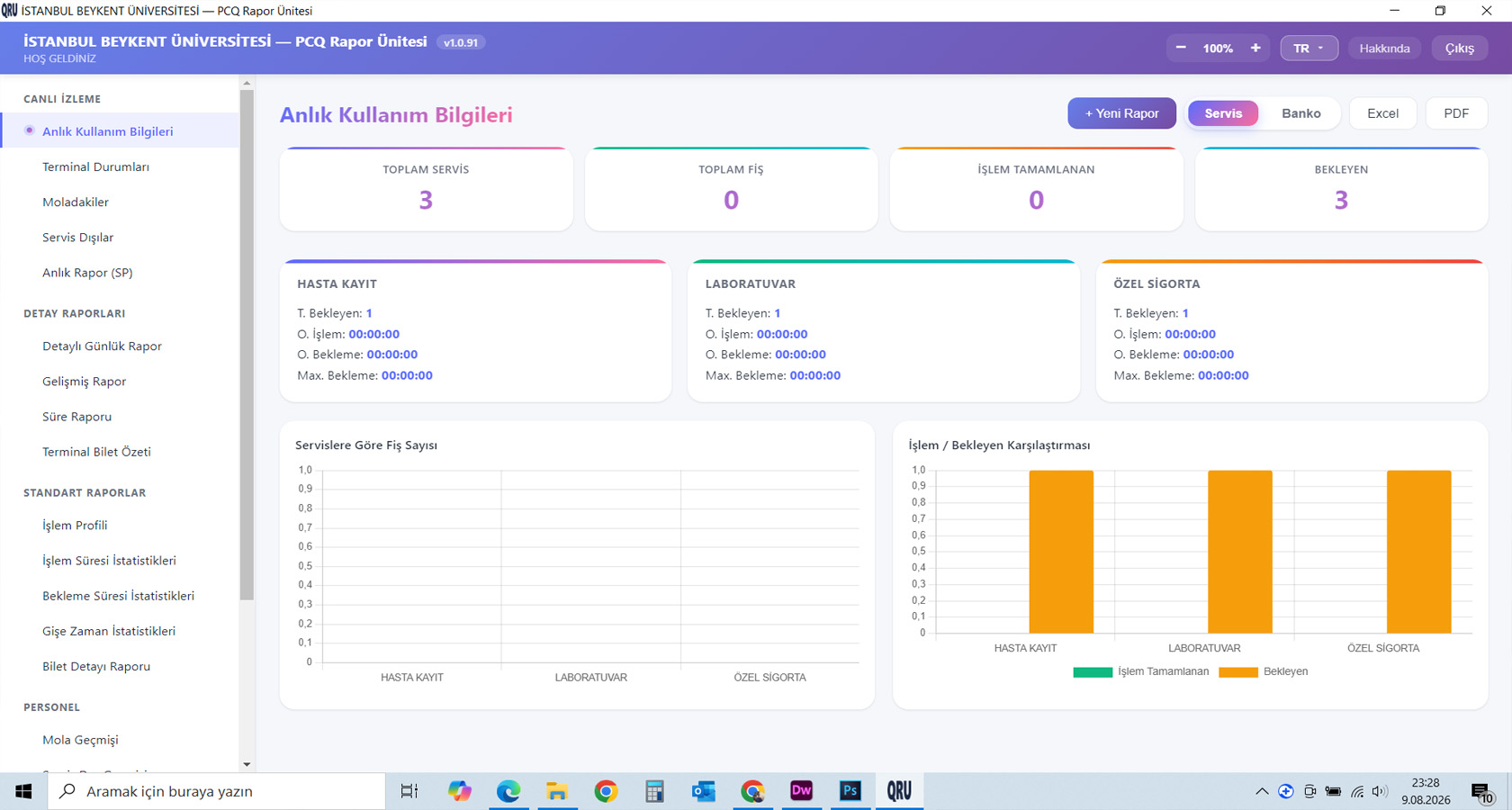Image resolution: width=1512 pixels, height=810 pixels.
Task: Click the Meet Now camera tray icon
Action: pyautogui.click(x=1309, y=791)
